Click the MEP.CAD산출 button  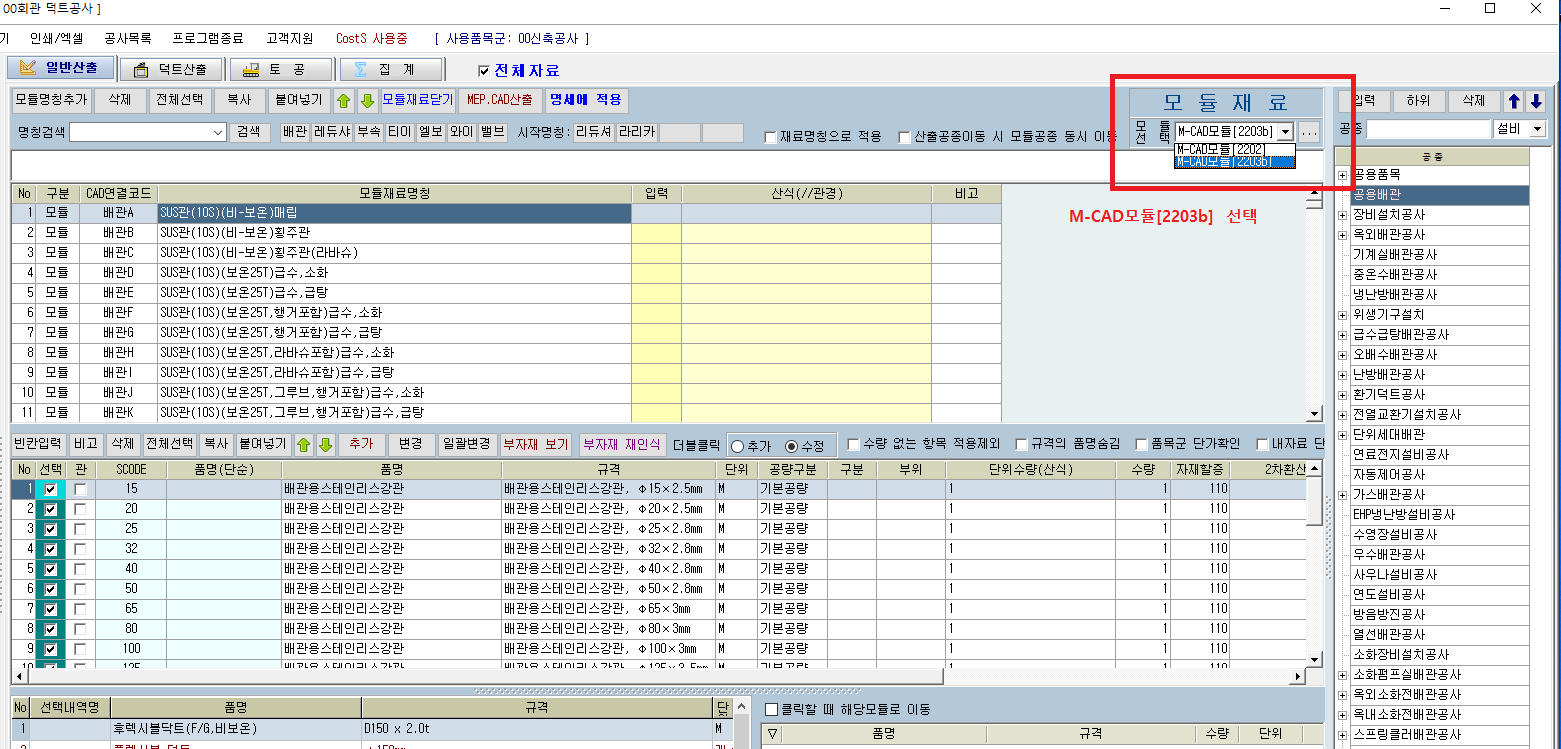(x=500, y=100)
